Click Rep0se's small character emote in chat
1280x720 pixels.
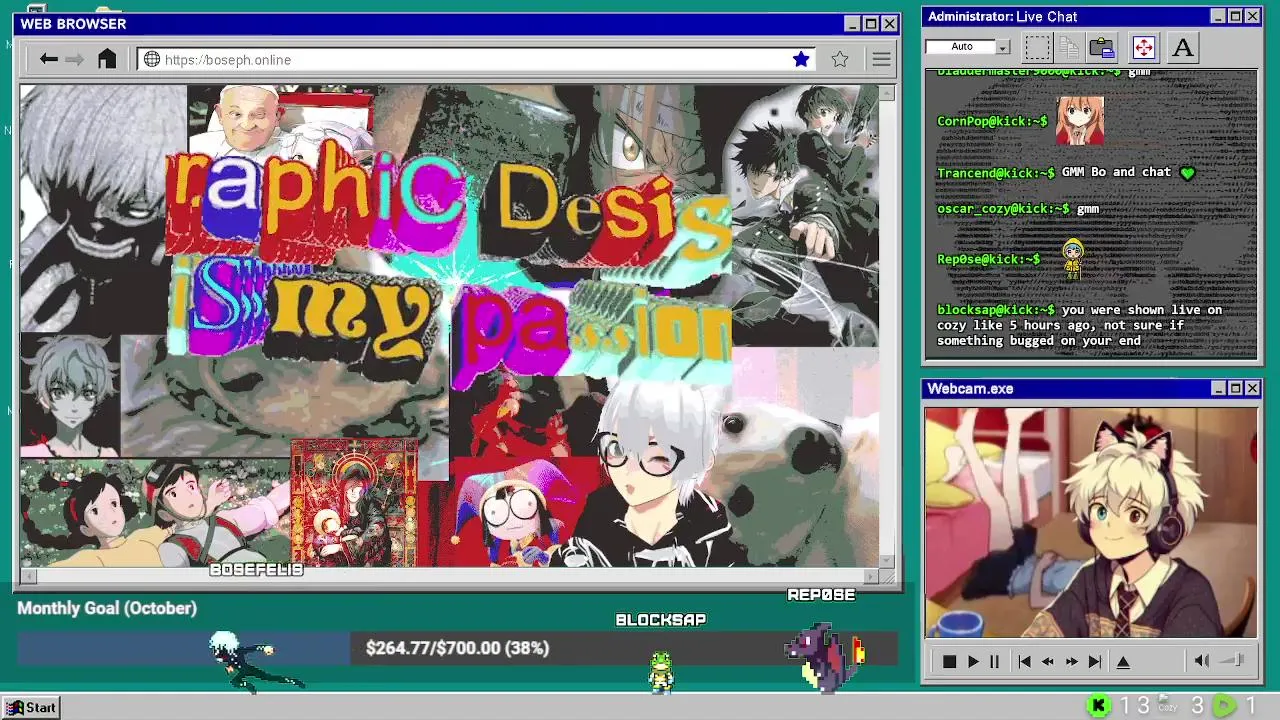[x=1073, y=260]
